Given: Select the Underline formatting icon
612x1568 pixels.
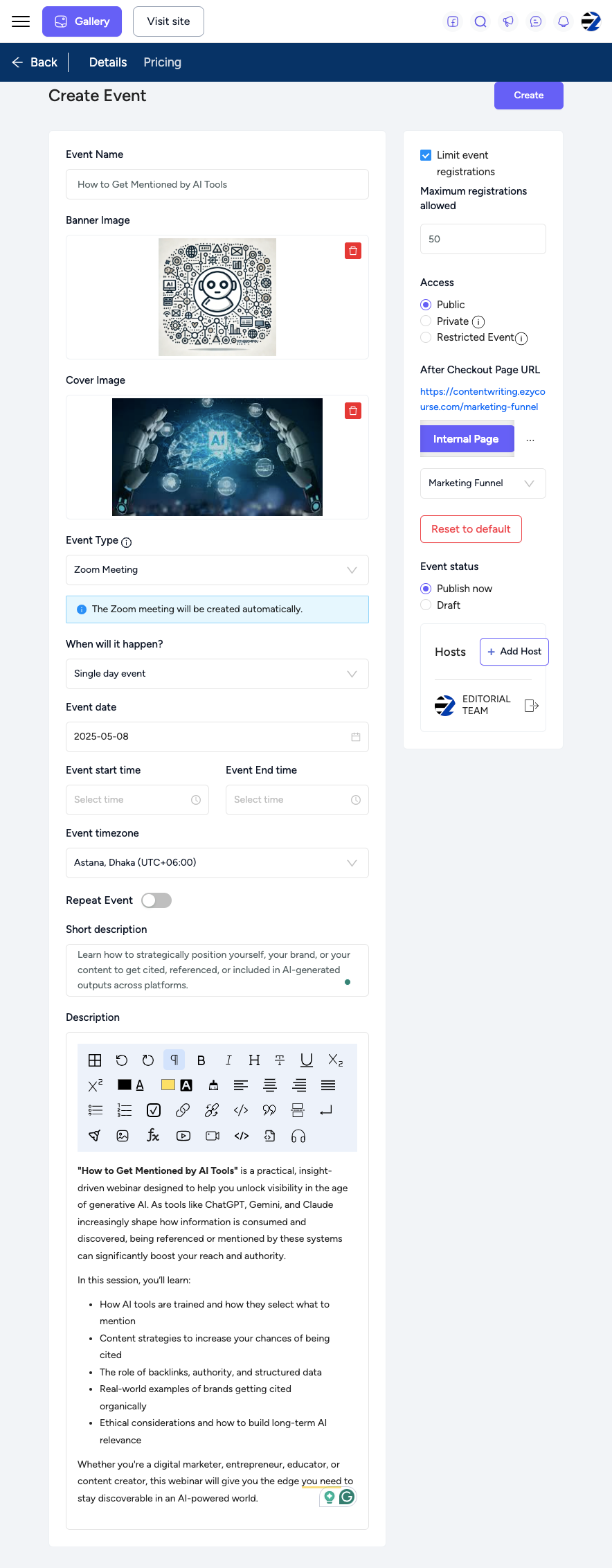Looking at the screenshot, I should [307, 1060].
